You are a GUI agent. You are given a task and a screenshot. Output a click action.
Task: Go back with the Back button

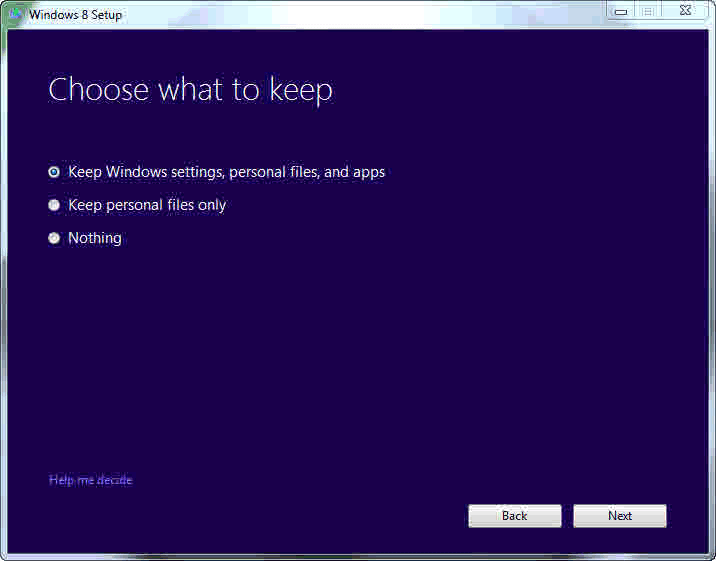(515, 516)
